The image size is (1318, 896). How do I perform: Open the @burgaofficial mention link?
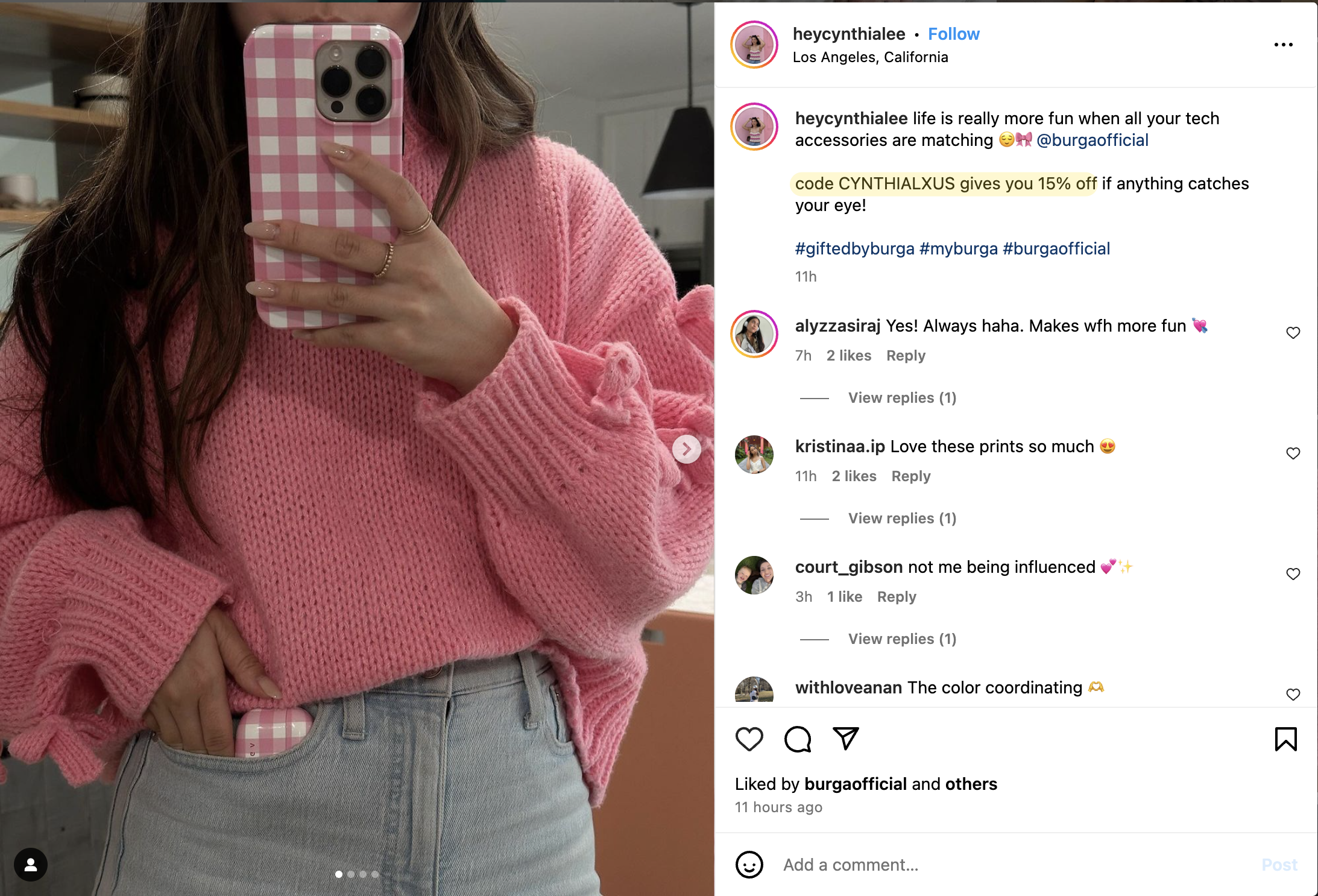[x=1093, y=140]
